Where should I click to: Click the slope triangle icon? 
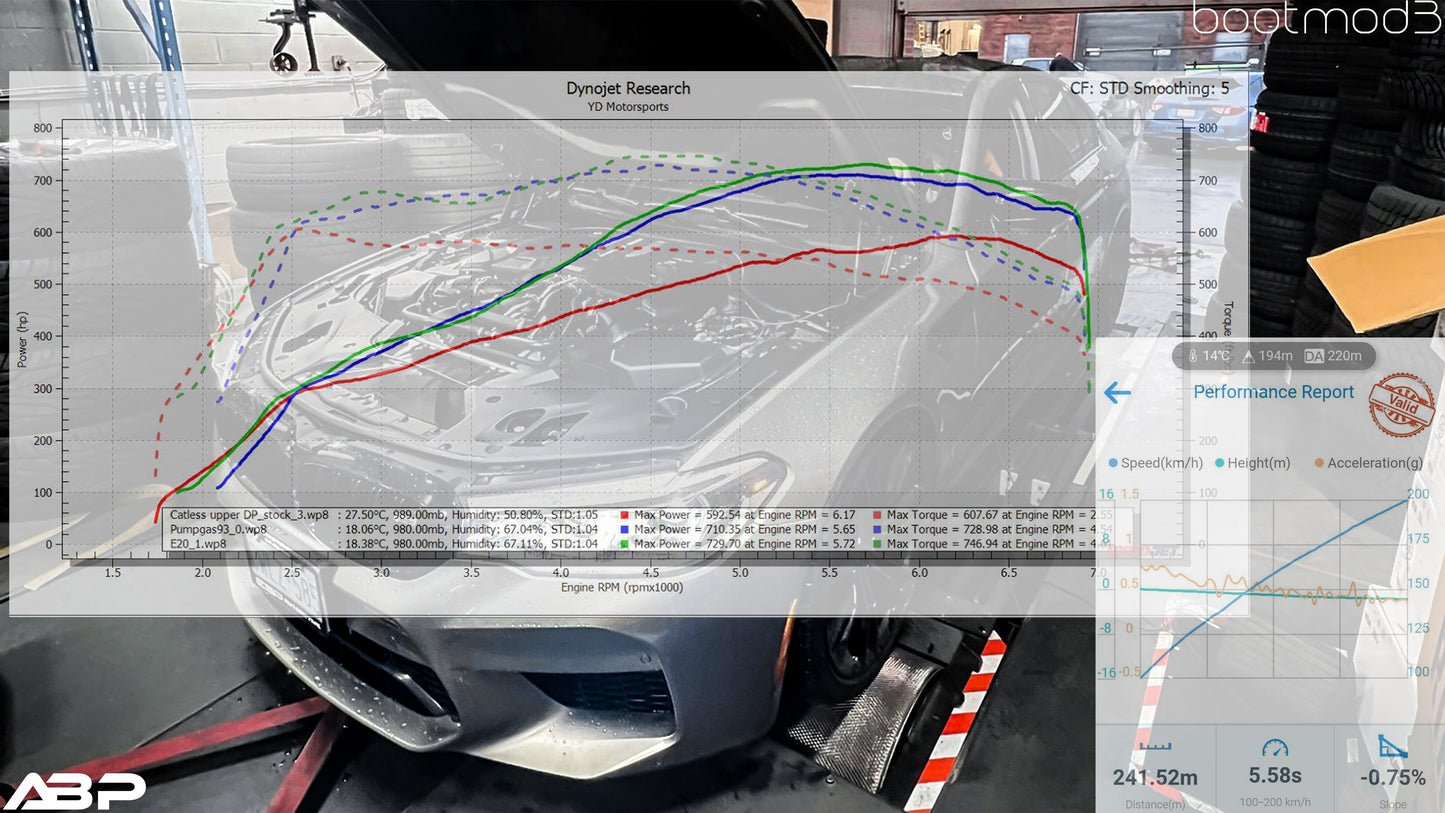pyautogui.click(x=1392, y=747)
